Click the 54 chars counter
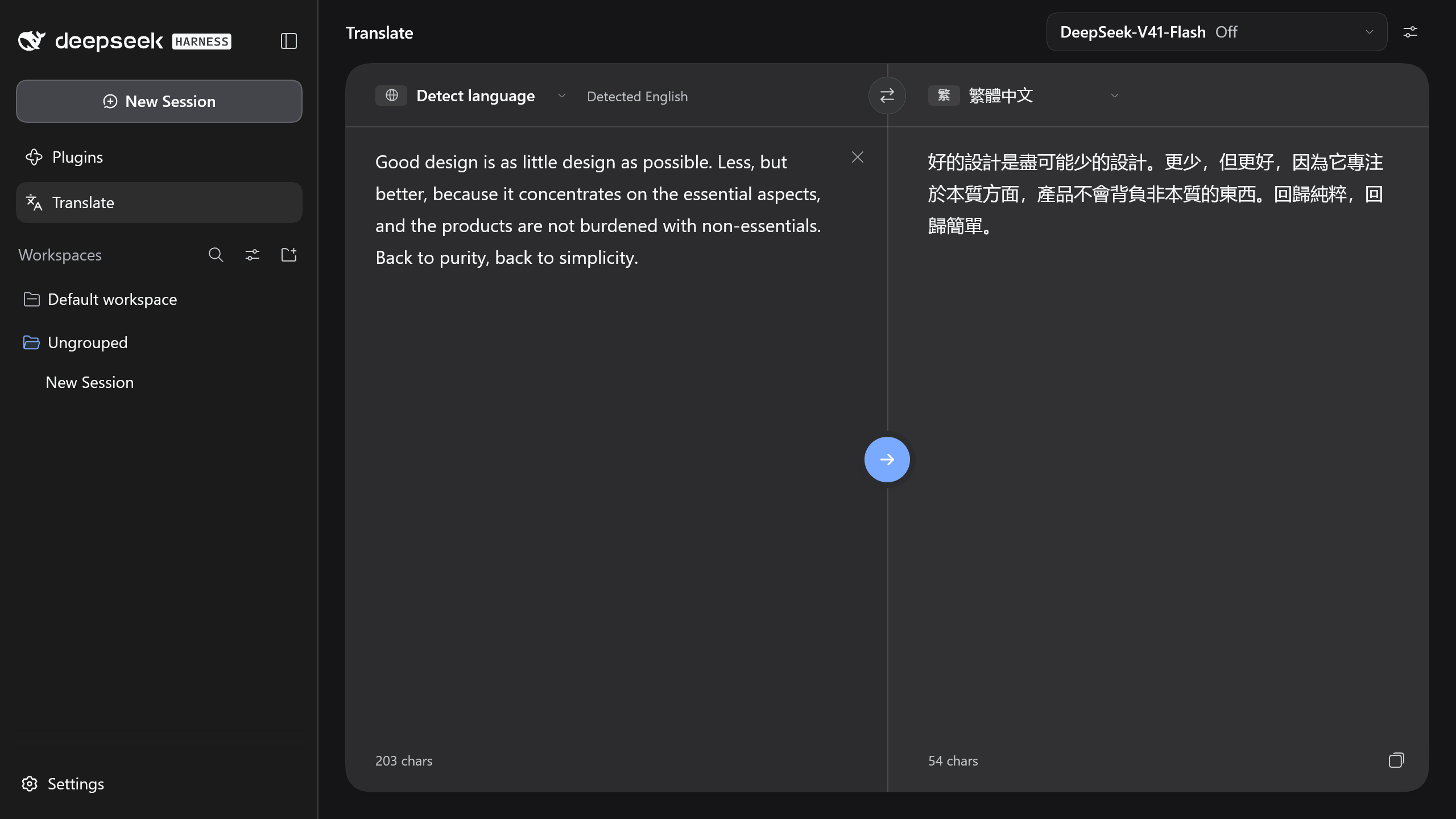Image resolution: width=1456 pixels, height=819 pixels. 953,761
